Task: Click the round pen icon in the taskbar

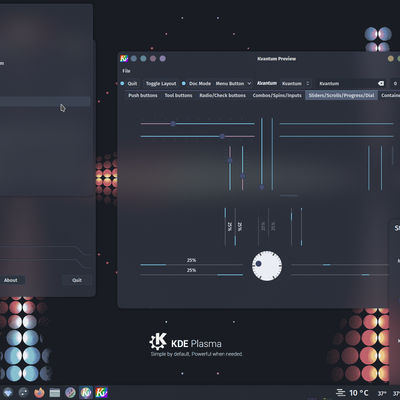Action: [70, 392]
